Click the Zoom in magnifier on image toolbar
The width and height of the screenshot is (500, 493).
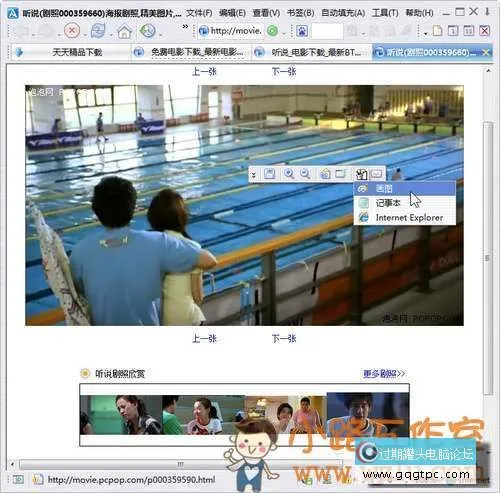point(289,174)
